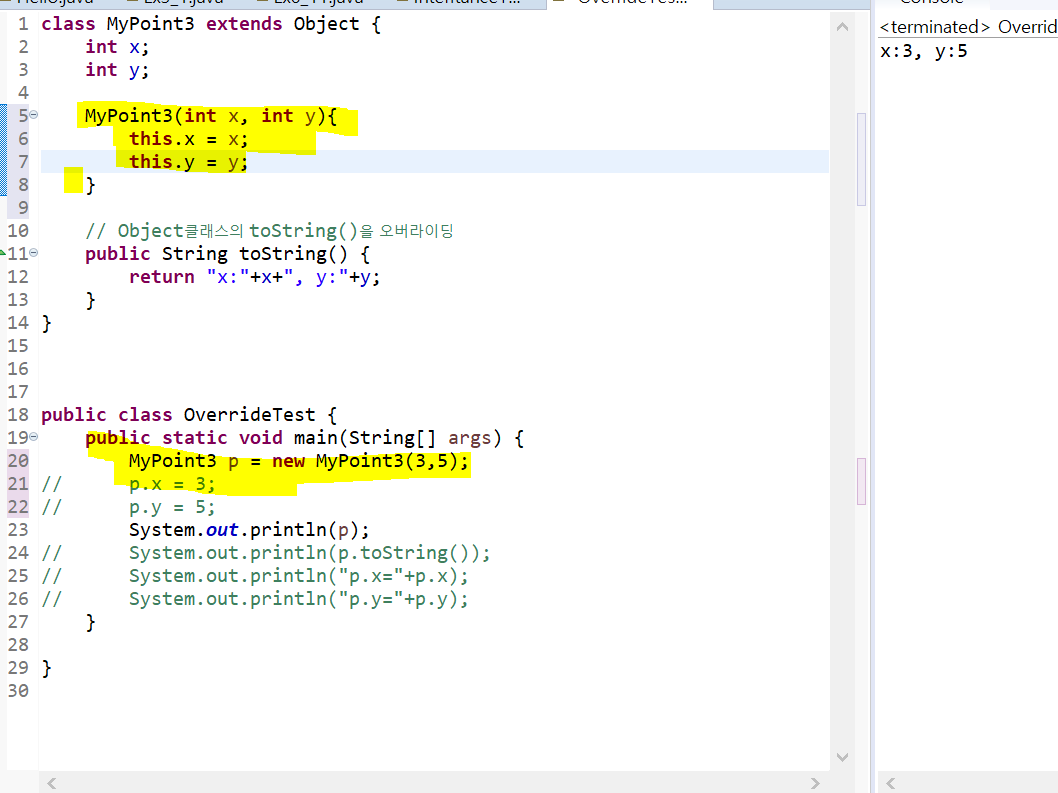Click the Korean comment about overriding toString()
Screen dimensions: 1058x793
click(x=269, y=231)
